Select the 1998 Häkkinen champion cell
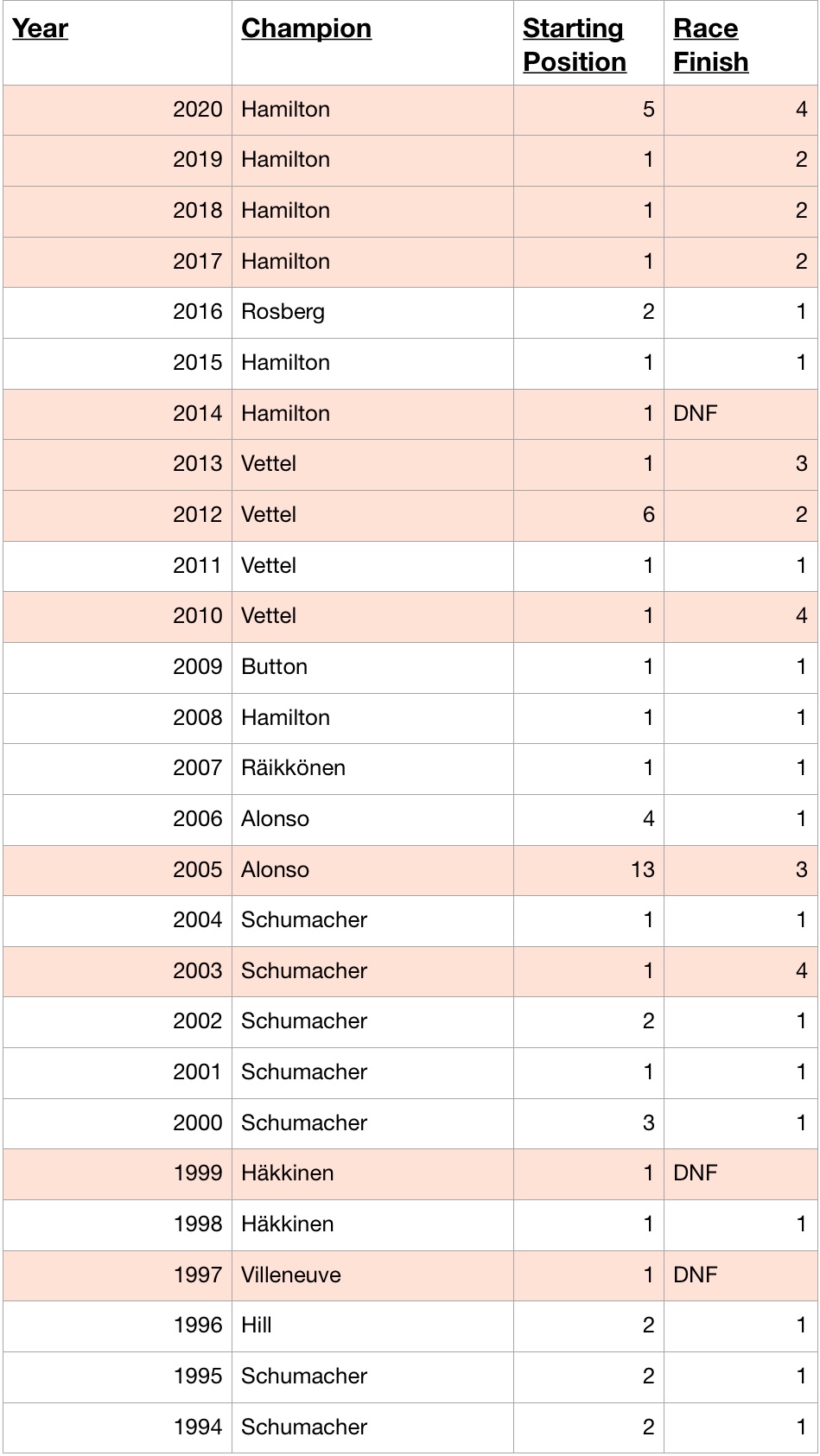This screenshot has width=820, height=1456. pyautogui.click(x=287, y=1224)
